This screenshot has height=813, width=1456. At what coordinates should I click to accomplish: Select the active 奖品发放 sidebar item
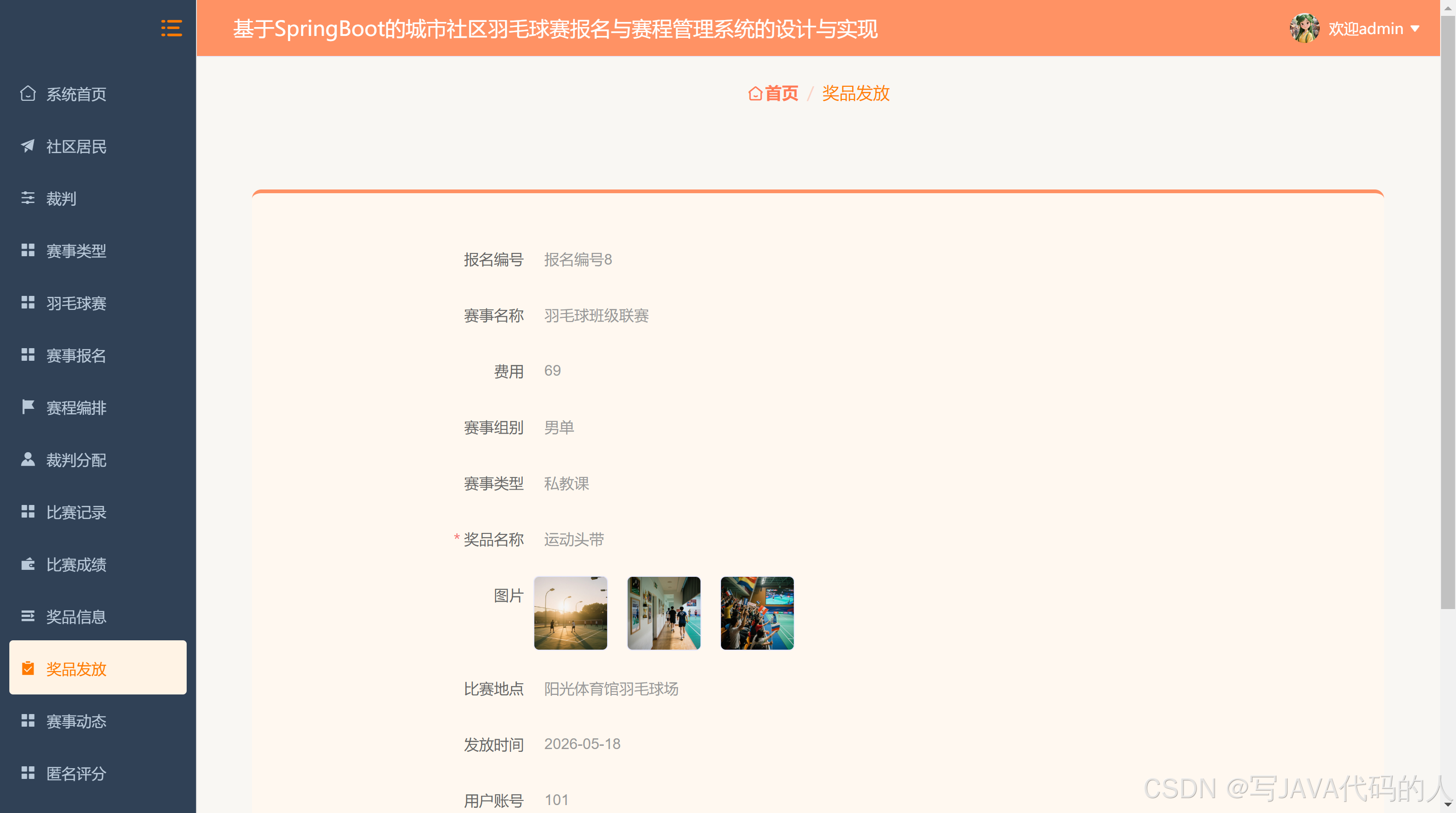click(98, 668)
